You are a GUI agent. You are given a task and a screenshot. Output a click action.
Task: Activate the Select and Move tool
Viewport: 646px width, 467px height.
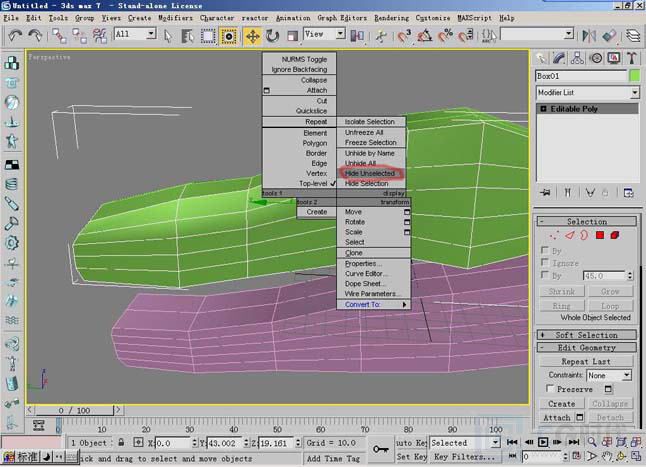pos(253,36)
